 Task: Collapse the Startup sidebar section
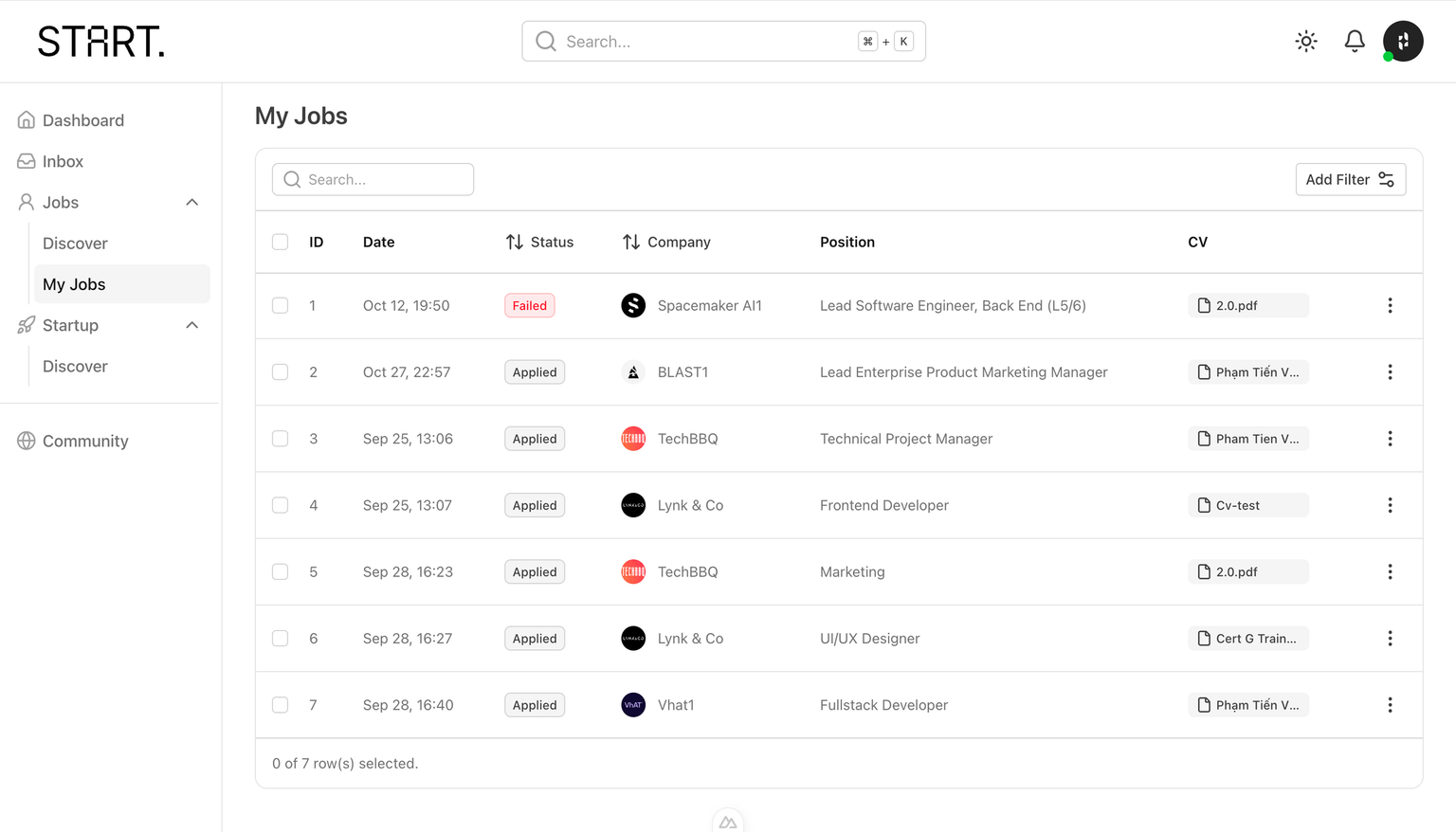point(192,326)
